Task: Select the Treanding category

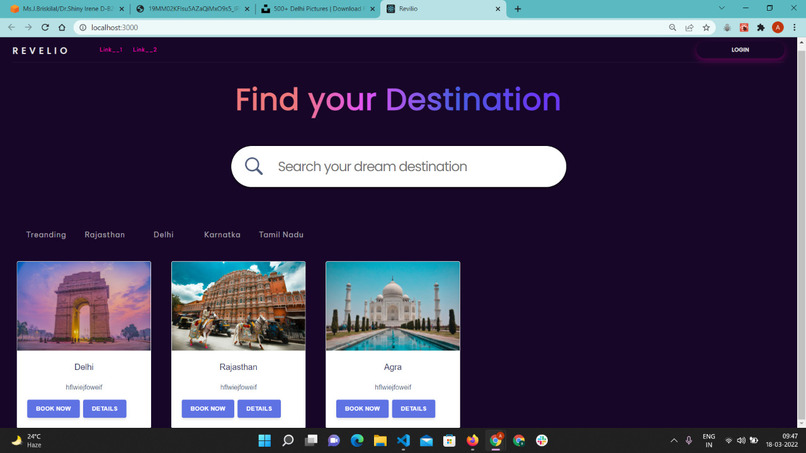Action: coord(46,234)
